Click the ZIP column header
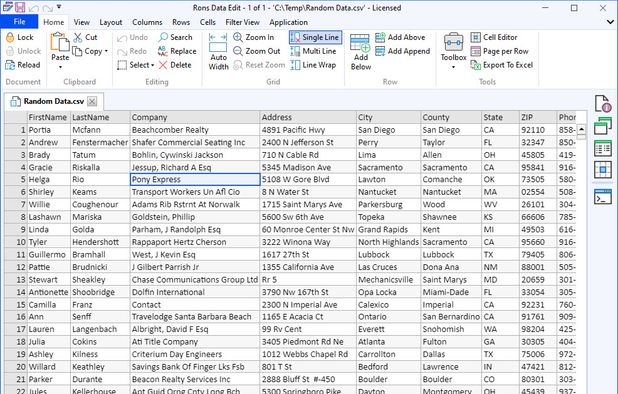 pos(538,117)
